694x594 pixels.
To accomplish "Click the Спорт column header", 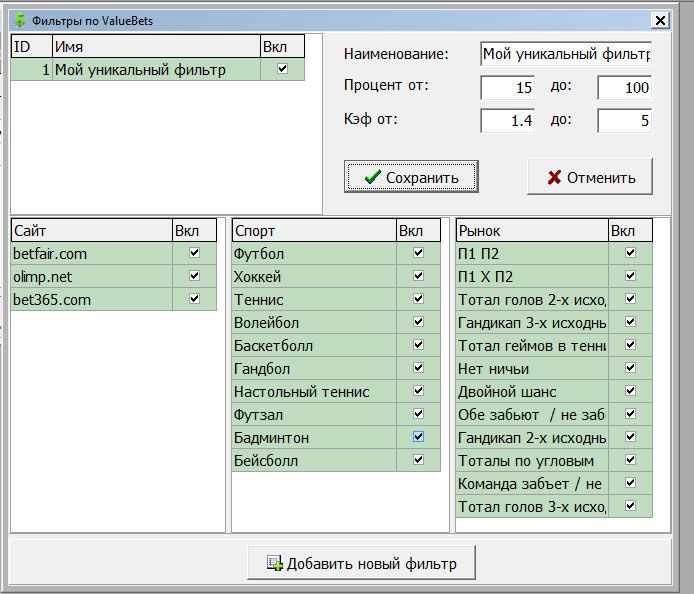I will point(313,231).
